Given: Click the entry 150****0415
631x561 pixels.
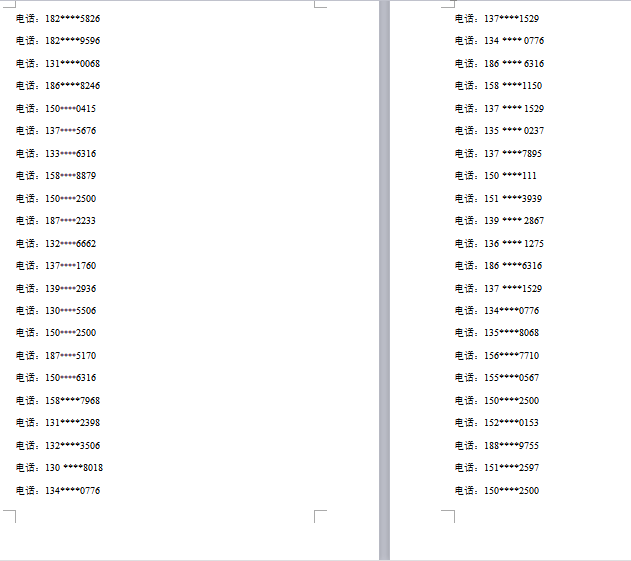Looking at the screenshot, I should click(x=56, y=109).
